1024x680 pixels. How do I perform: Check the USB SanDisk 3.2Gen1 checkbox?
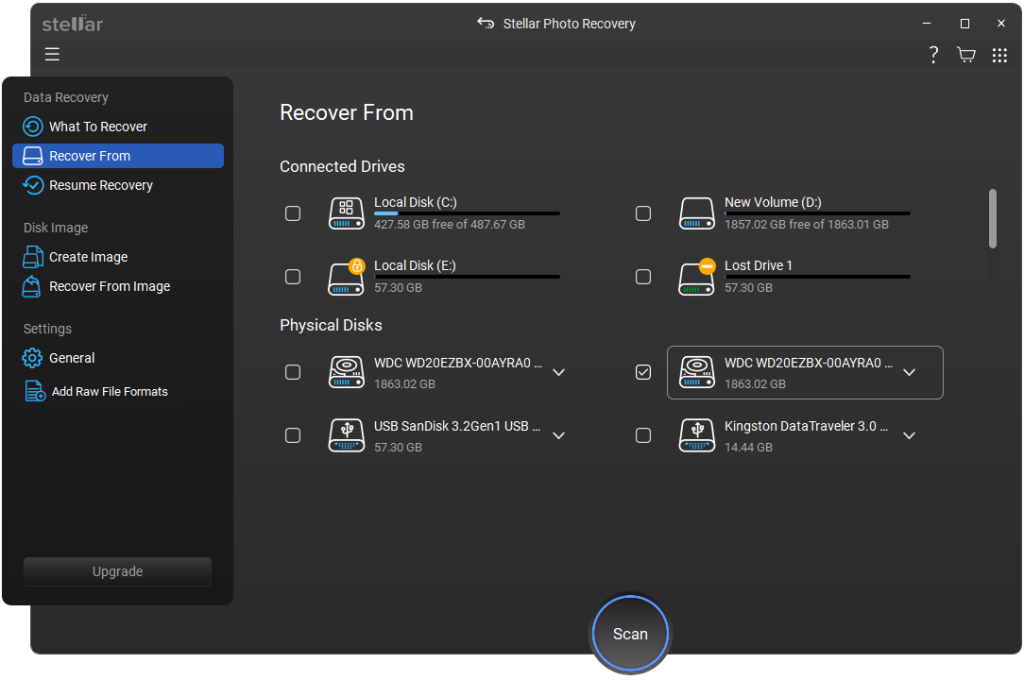point(293,436)
